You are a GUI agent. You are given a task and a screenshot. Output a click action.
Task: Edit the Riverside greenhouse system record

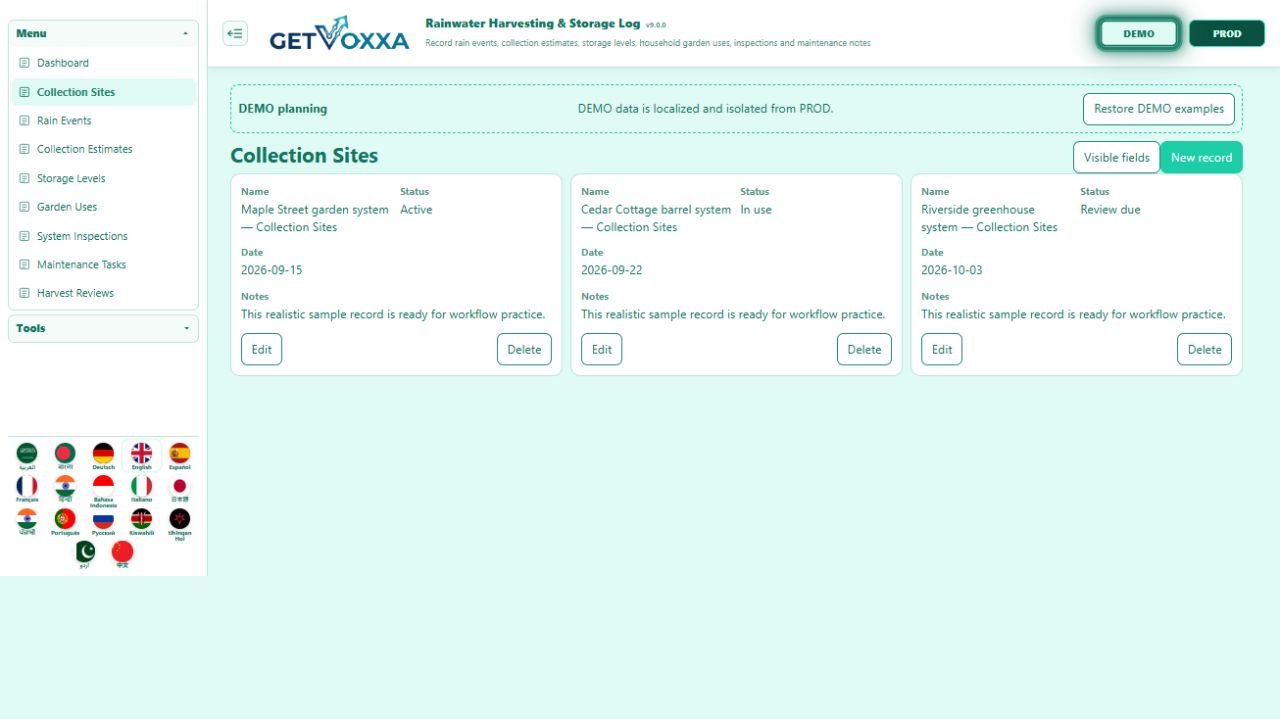pyautogui.click(x=941, y=349)
